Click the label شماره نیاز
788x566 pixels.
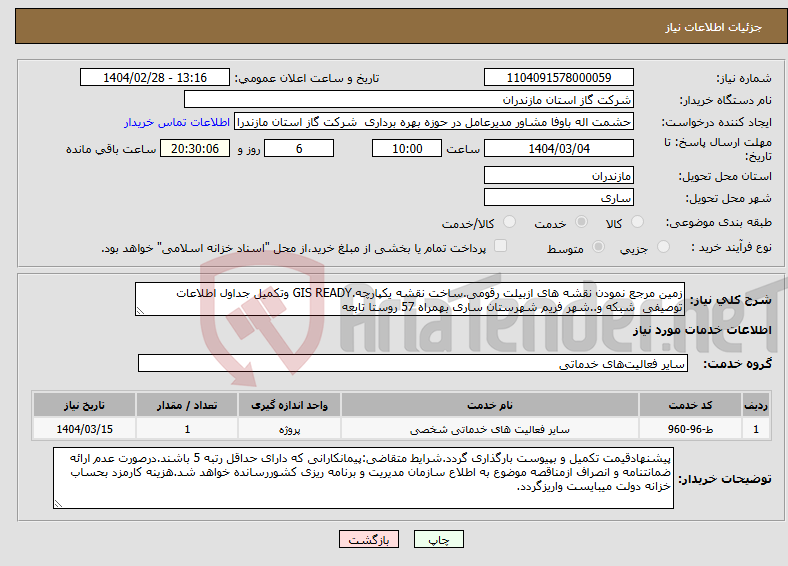(744, 78)
